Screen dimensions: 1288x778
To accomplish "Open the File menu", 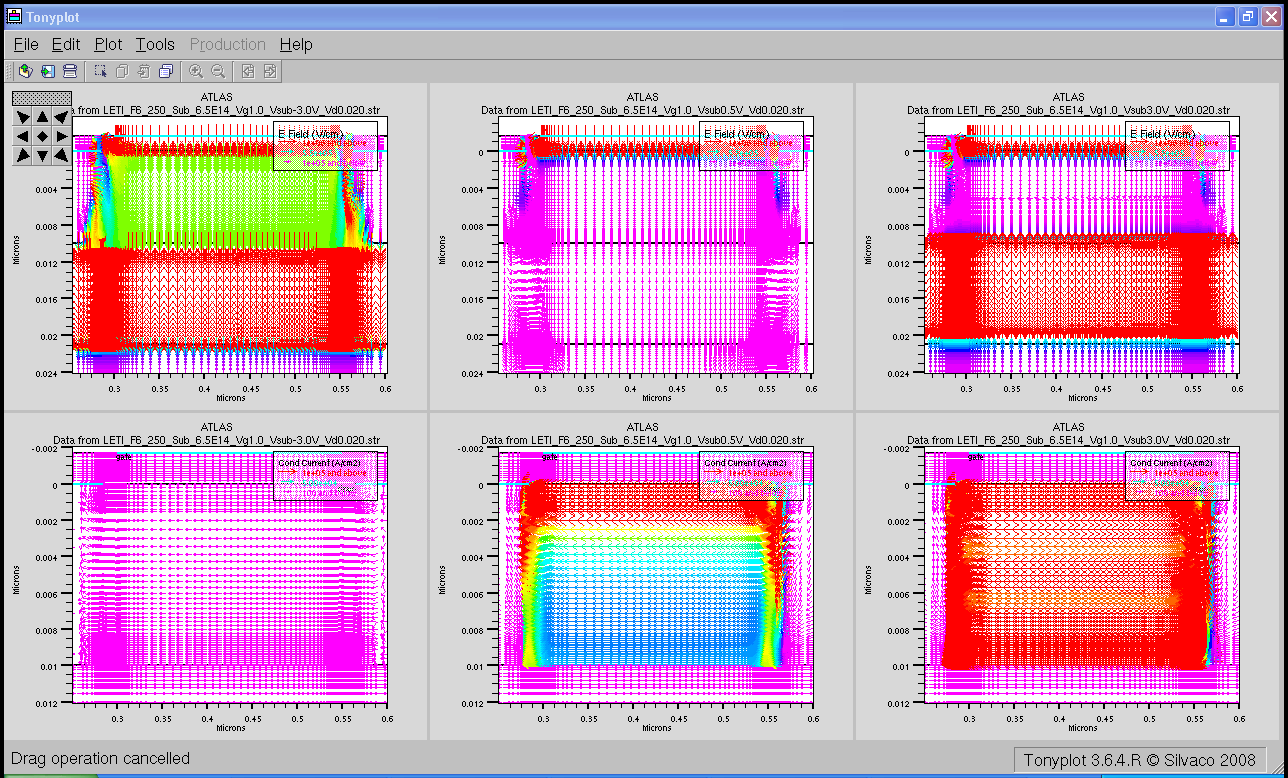I will [26, 44].
